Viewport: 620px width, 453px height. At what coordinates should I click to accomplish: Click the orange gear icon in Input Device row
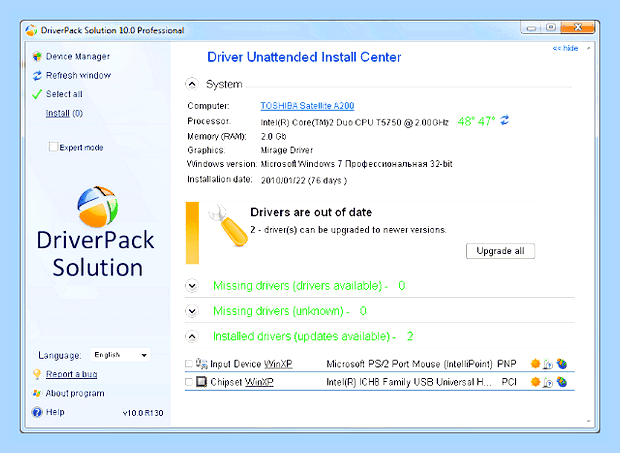(535, 363)
